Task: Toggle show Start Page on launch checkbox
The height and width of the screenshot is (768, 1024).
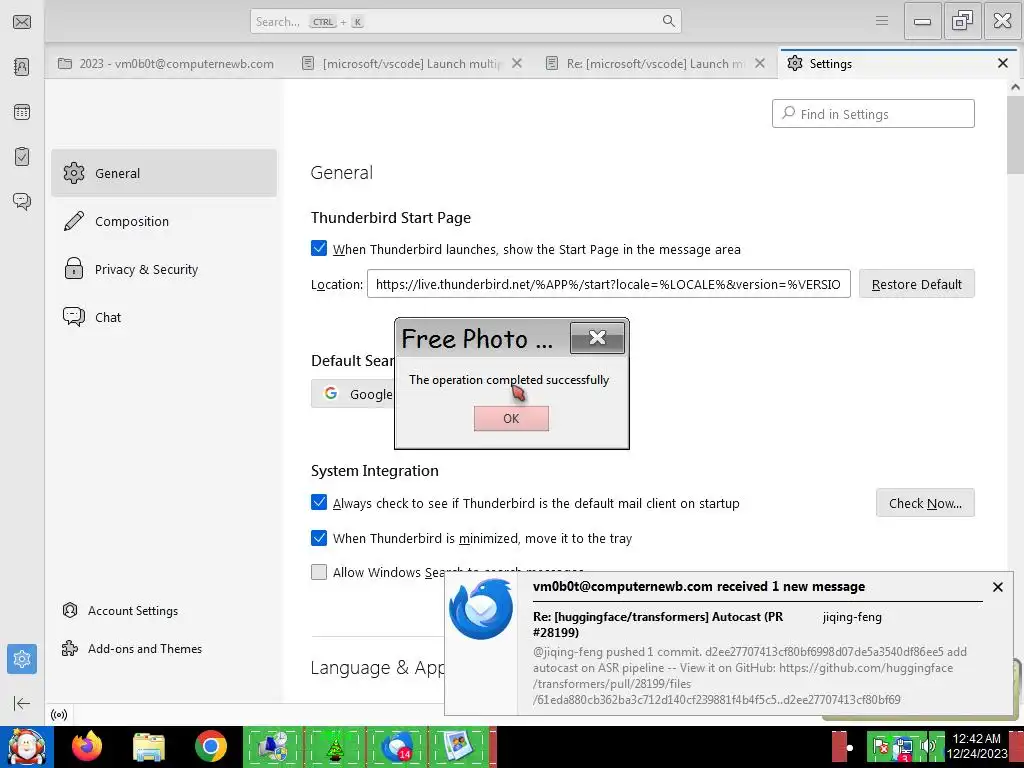Action: click(x=319, y=248)
